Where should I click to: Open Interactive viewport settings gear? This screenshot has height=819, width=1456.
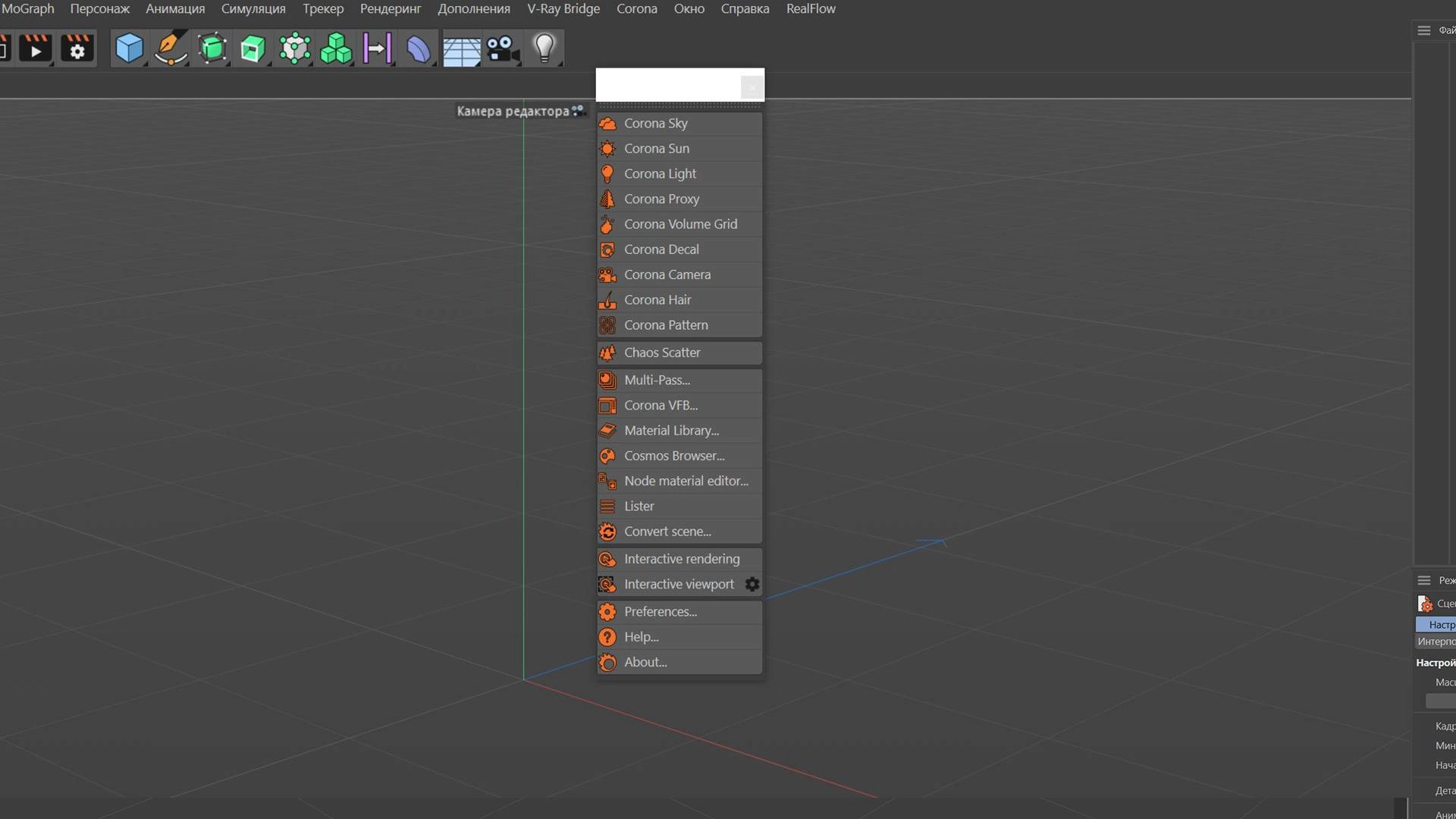(752, 584)
